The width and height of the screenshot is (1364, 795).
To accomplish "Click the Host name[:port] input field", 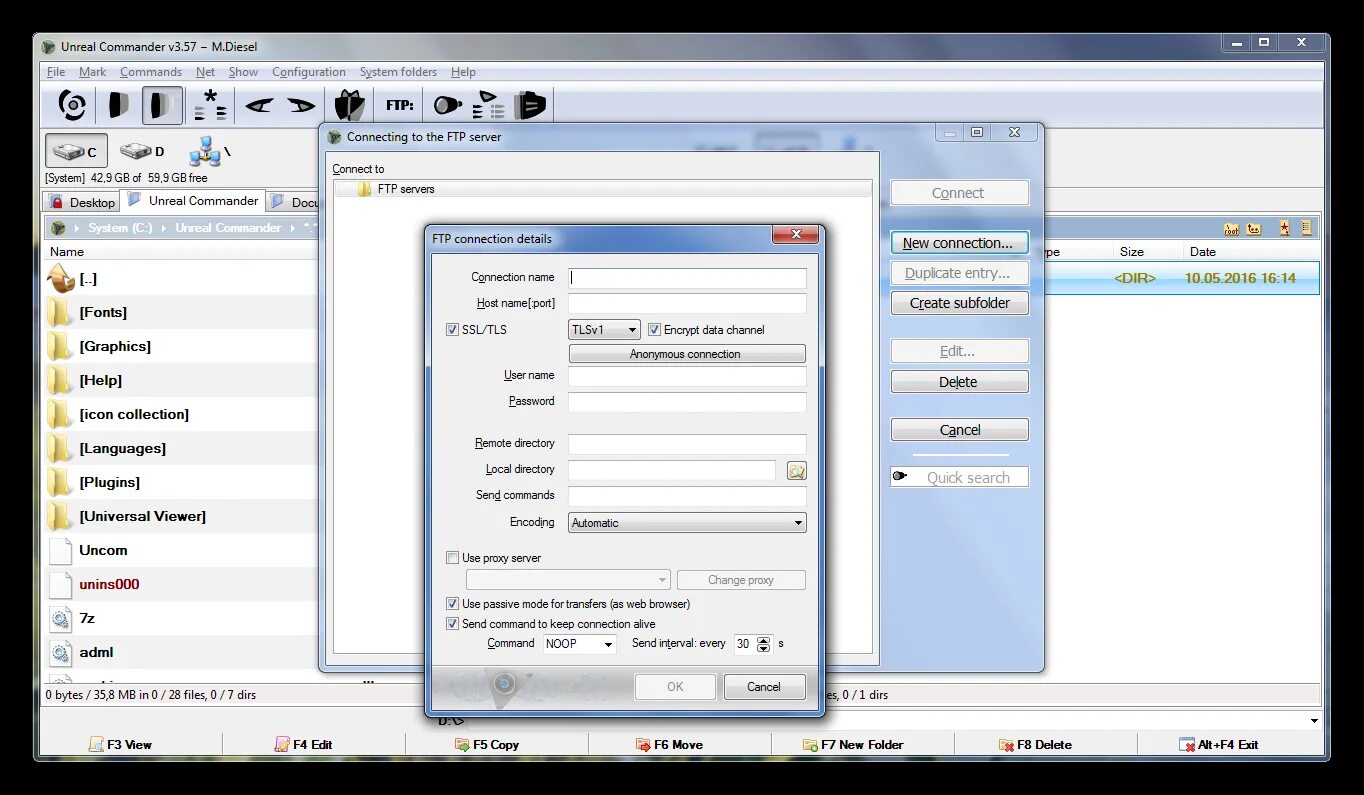I will pyautogui.click(x=687, y=303).
